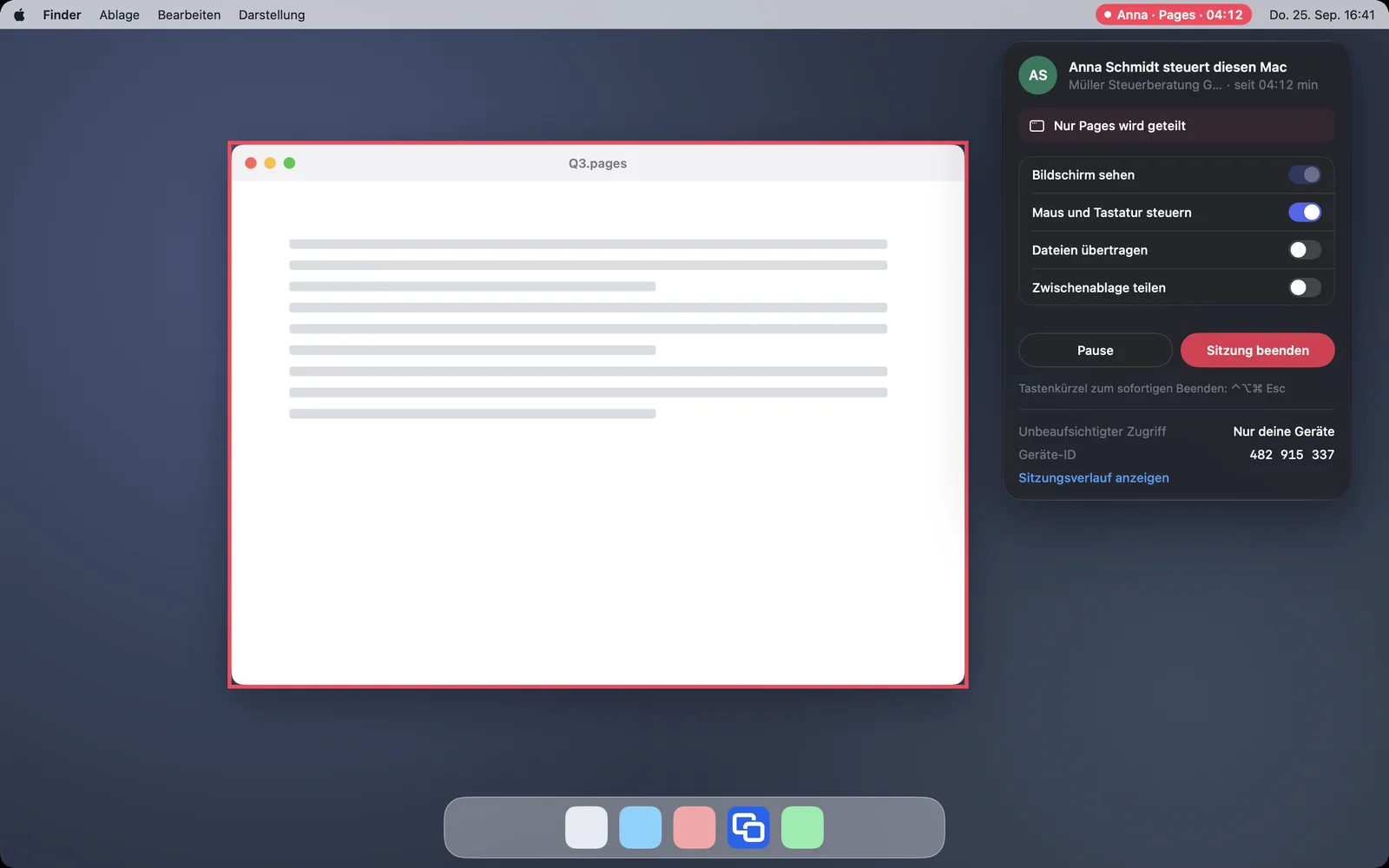Viewport: 1389px width, 868px height.
Task: Open the Bearbeiten menu
Action: pyautogui.click(x=188, y=15)
